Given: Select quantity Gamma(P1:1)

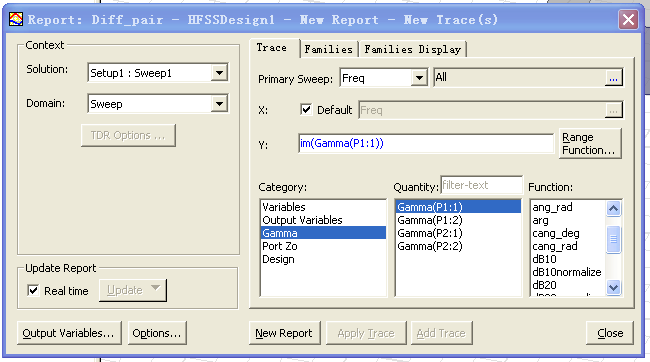Looking at the screenshot, I should pyautogui.click(x=458, y=207).
